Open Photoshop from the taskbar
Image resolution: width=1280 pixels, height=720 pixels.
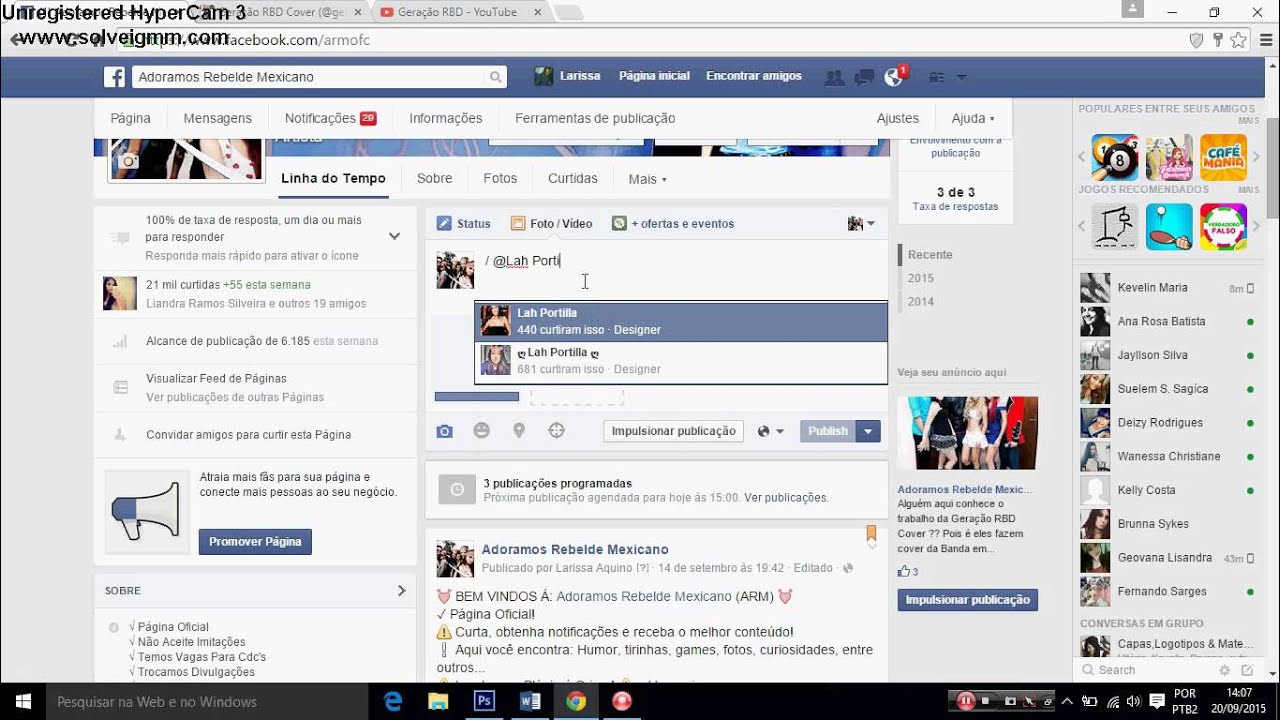click(x=484, y=701)
